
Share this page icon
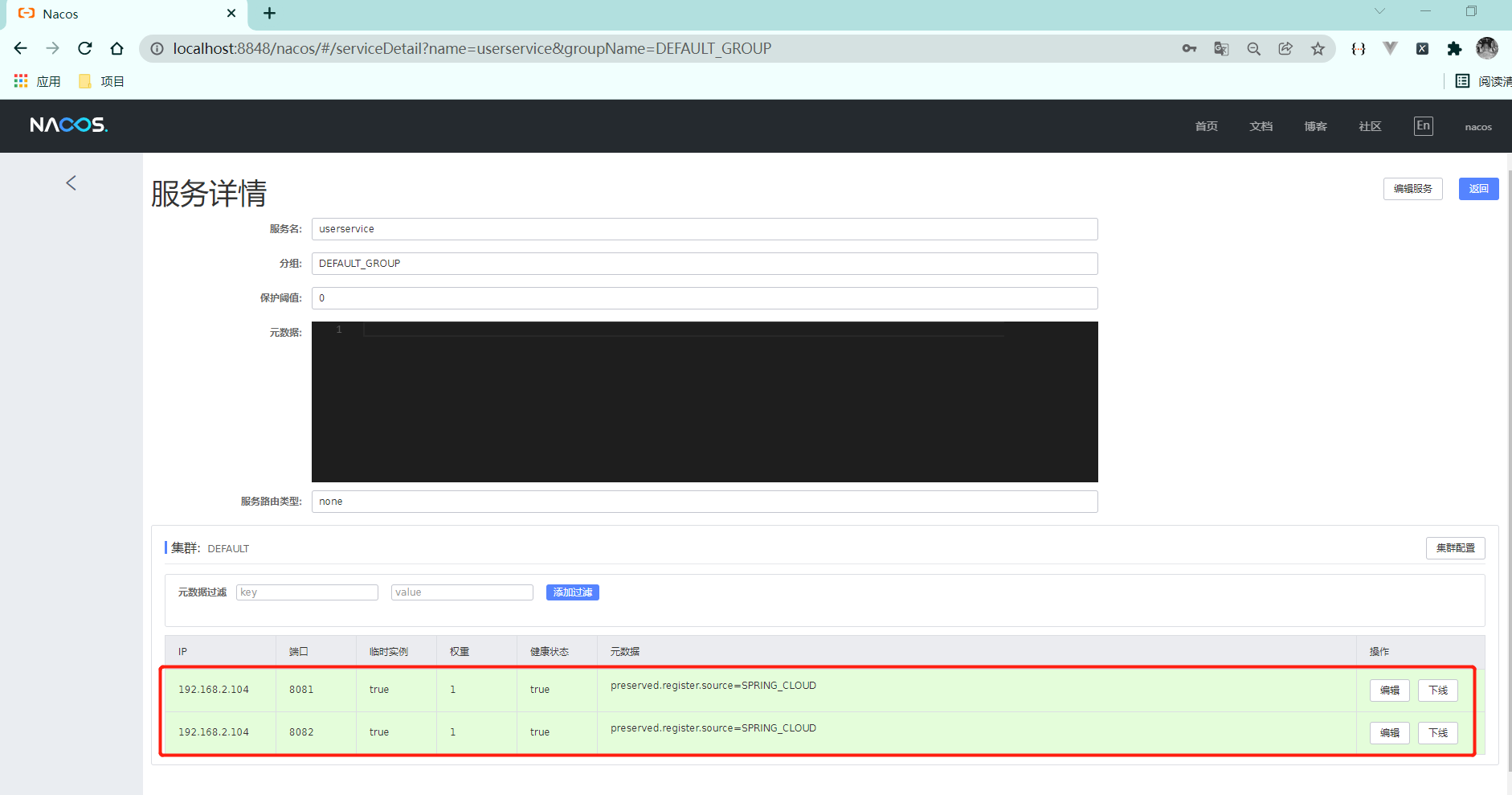tap(1285, 49)
